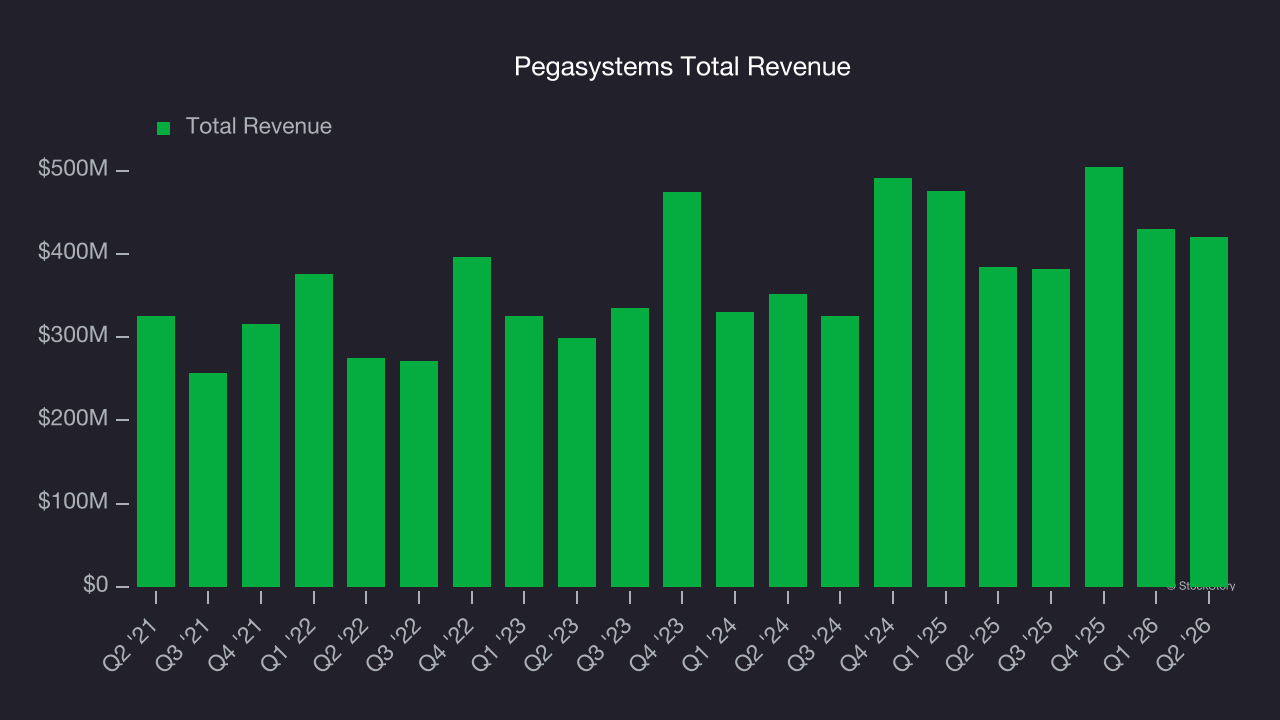This screenshot has width=1280, height=720.
Task: Click the green Total Revenue legend swatch
Action: coord(163,128)
